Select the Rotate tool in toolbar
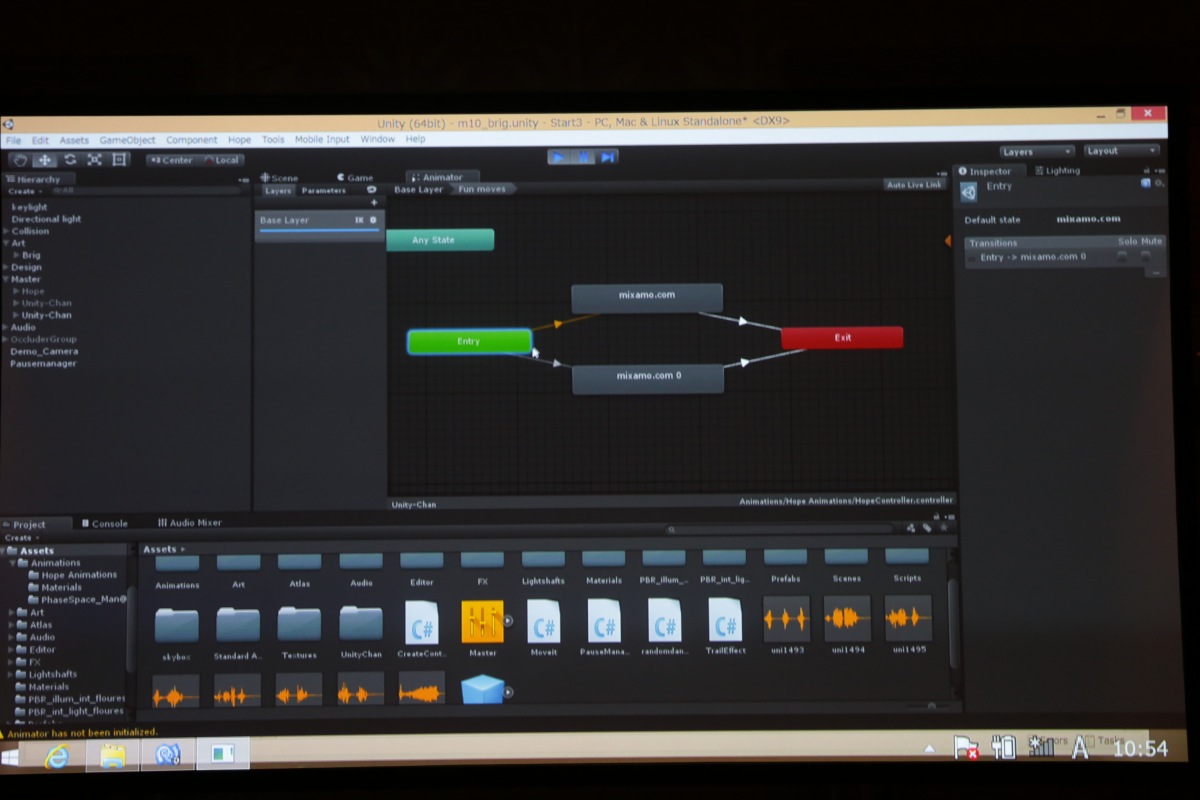Image resolution: width=1200 pixels, height=800 pixels. (70, 160)
